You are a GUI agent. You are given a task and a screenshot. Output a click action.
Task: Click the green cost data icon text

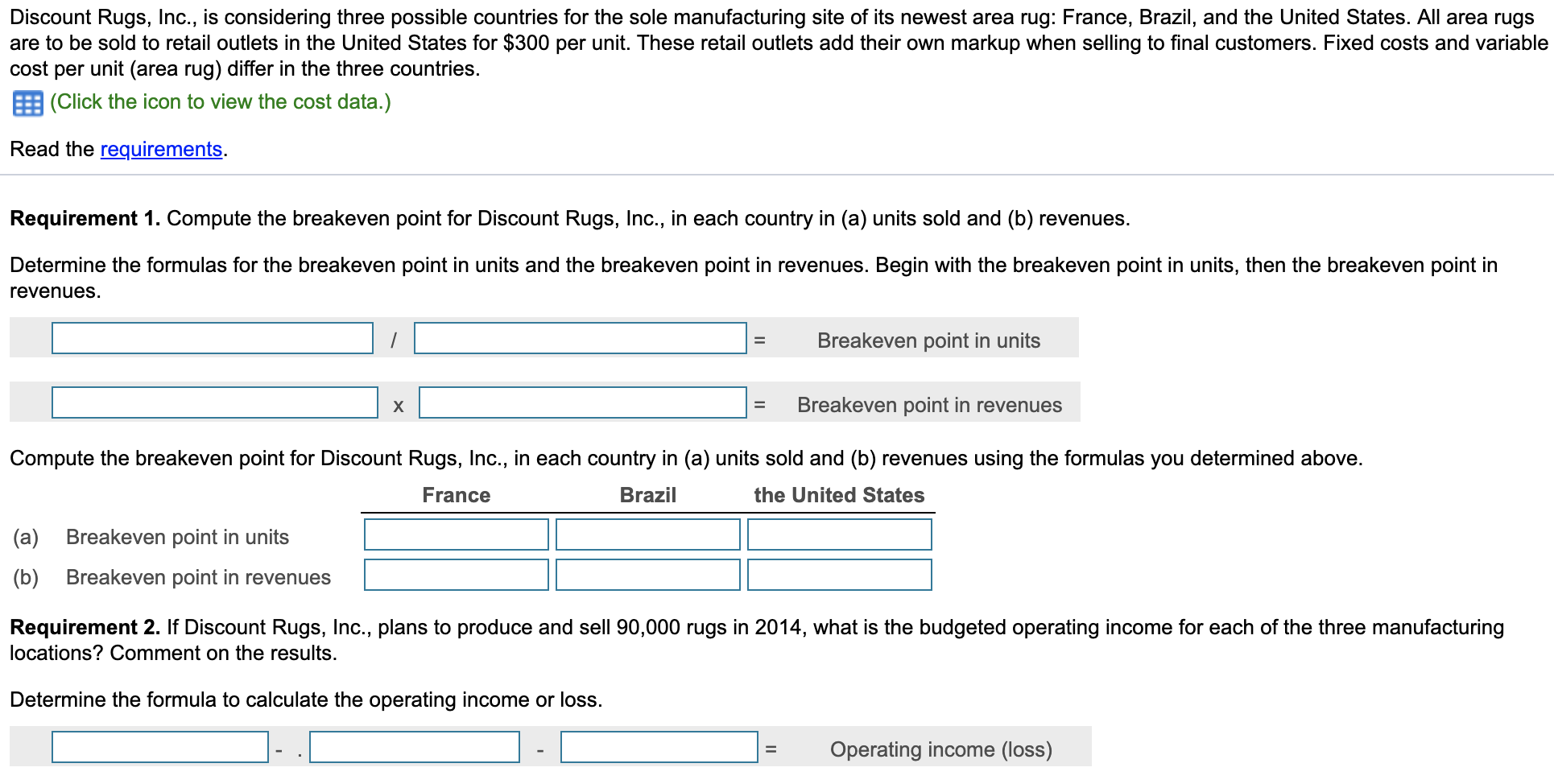(219, 101)
